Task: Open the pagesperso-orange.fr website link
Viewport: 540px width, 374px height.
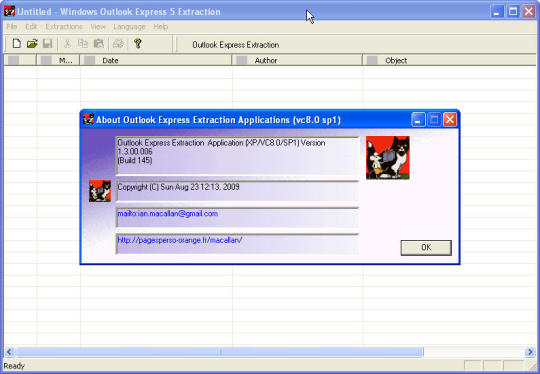Action: tap(180, 240)
